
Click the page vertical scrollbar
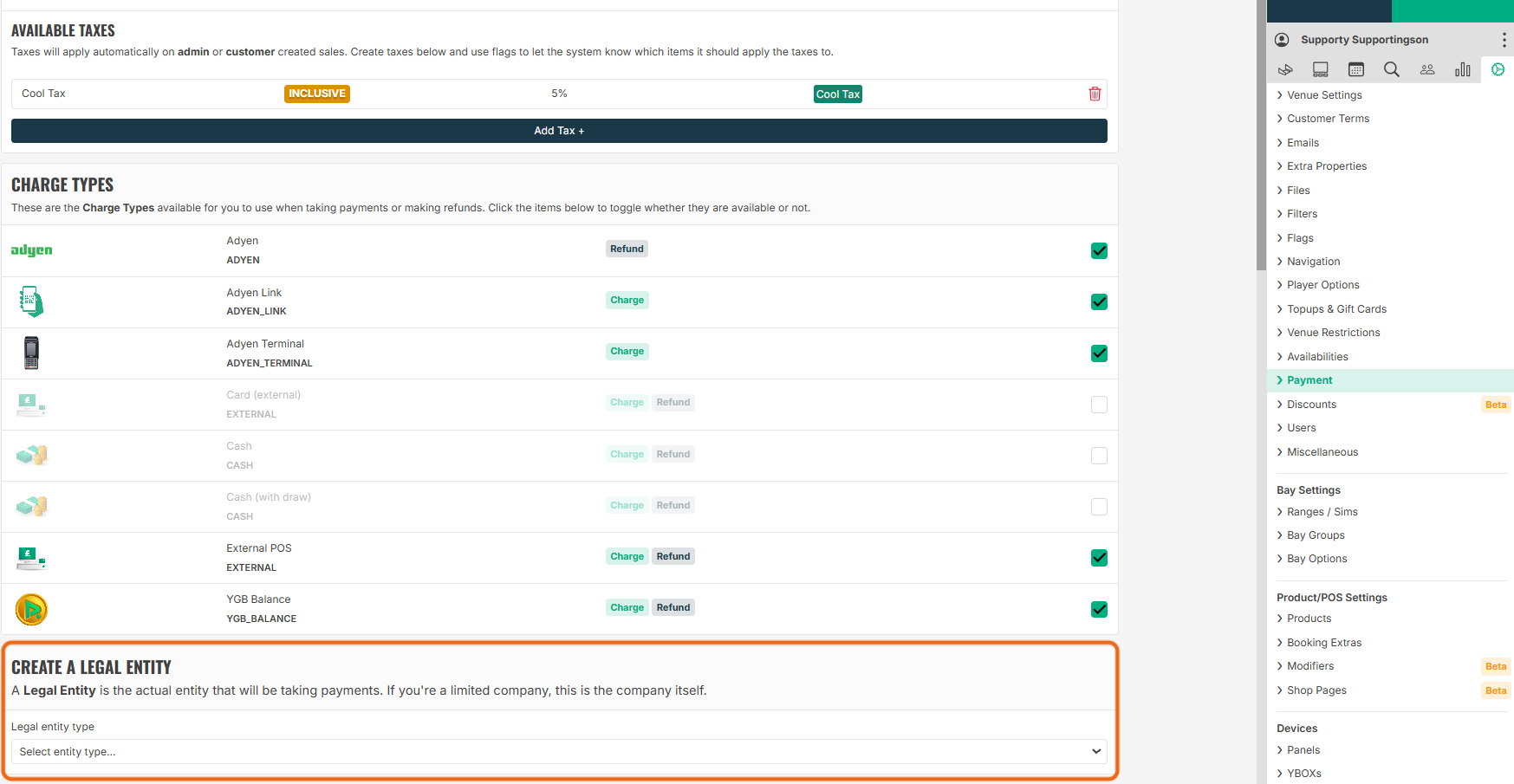(x=1261, y=392)
